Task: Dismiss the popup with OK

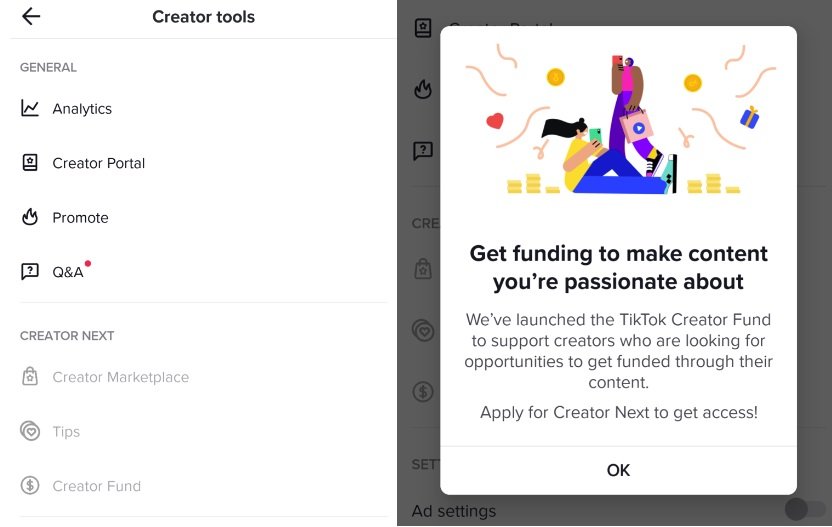Action: [618, 470]
